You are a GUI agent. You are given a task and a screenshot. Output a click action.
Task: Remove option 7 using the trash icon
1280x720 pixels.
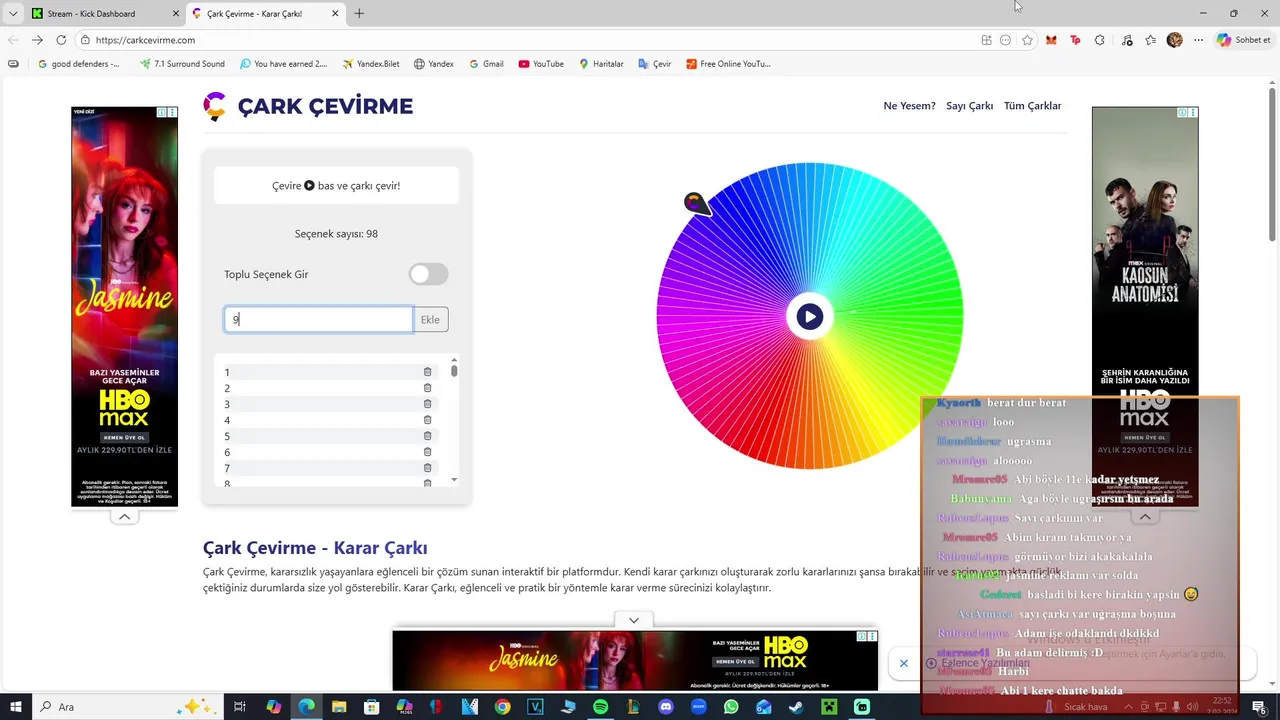(x=427, y=468)
